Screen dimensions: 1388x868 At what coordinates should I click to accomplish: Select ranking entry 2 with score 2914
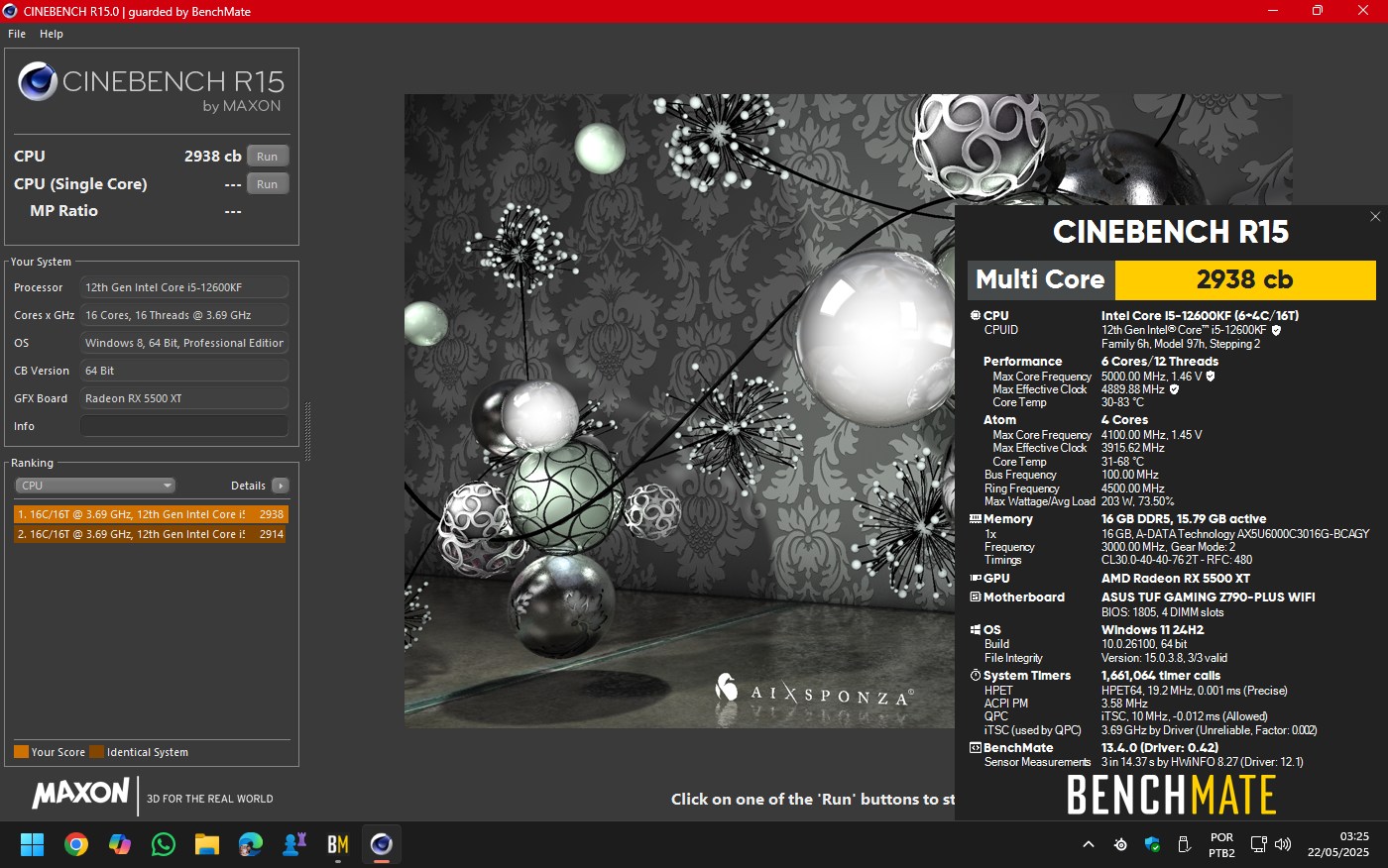[x=151, y=534]
